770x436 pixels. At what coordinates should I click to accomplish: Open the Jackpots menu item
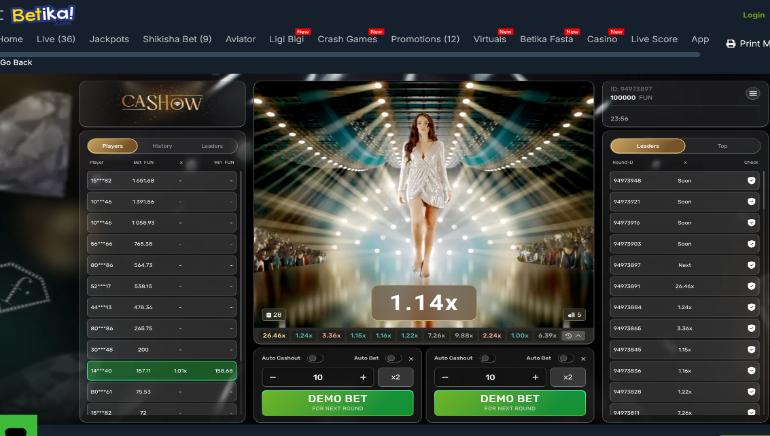(x=109, y=39)
